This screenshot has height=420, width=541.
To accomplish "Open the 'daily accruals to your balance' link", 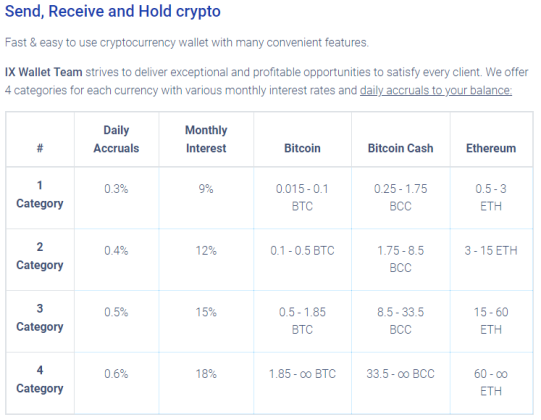I will 436,90.
